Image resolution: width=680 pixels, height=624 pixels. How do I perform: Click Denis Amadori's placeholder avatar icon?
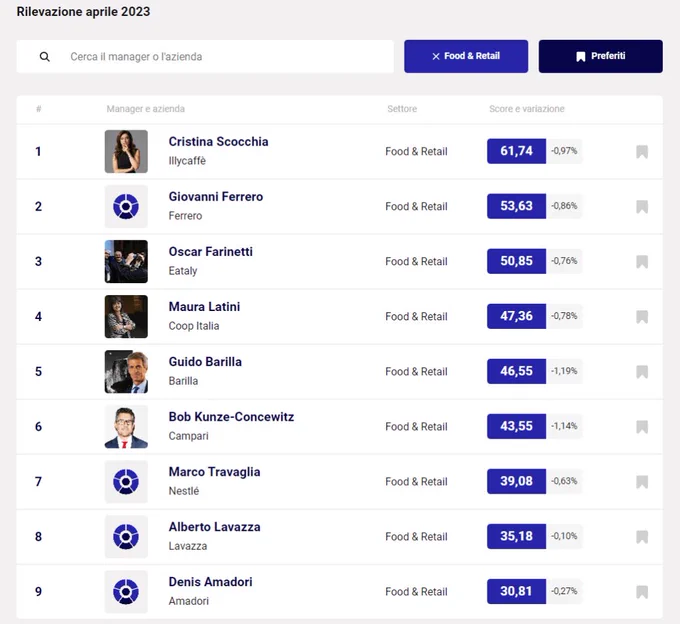(x=126, y=592)
